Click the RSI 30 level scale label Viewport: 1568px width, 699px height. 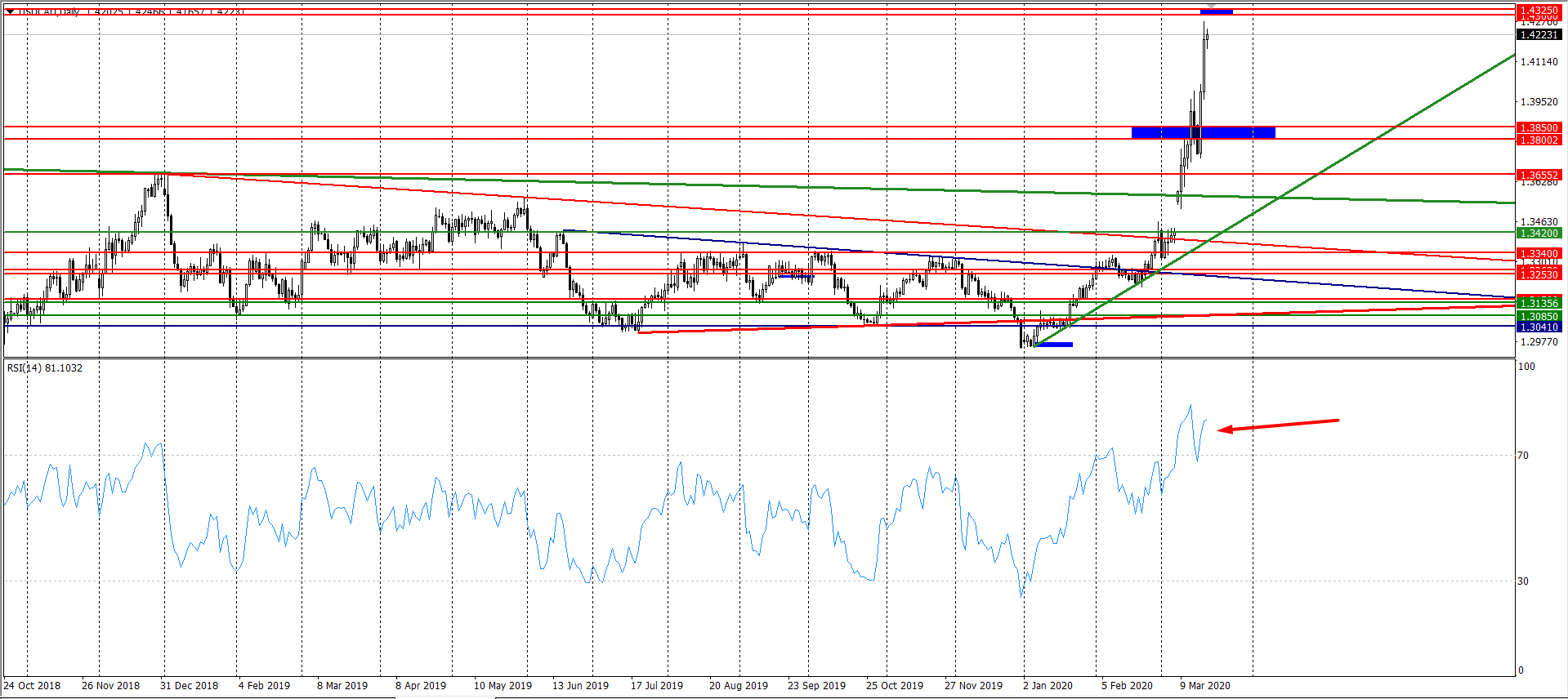[1523, 581]
